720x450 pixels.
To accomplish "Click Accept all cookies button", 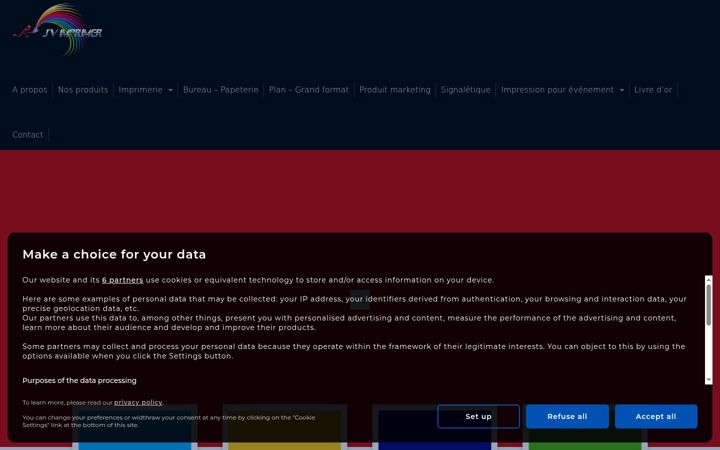I will pos(656,416).
